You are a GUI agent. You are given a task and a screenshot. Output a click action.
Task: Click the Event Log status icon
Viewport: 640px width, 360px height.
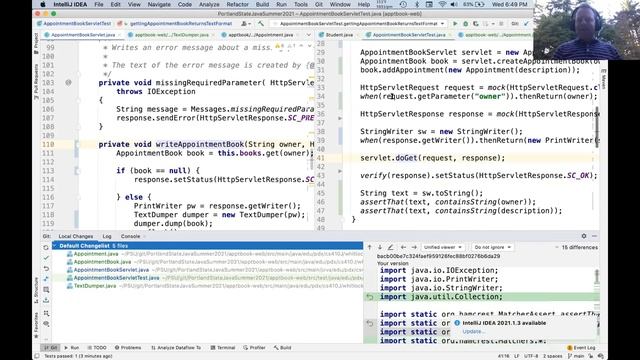point(581,348)
